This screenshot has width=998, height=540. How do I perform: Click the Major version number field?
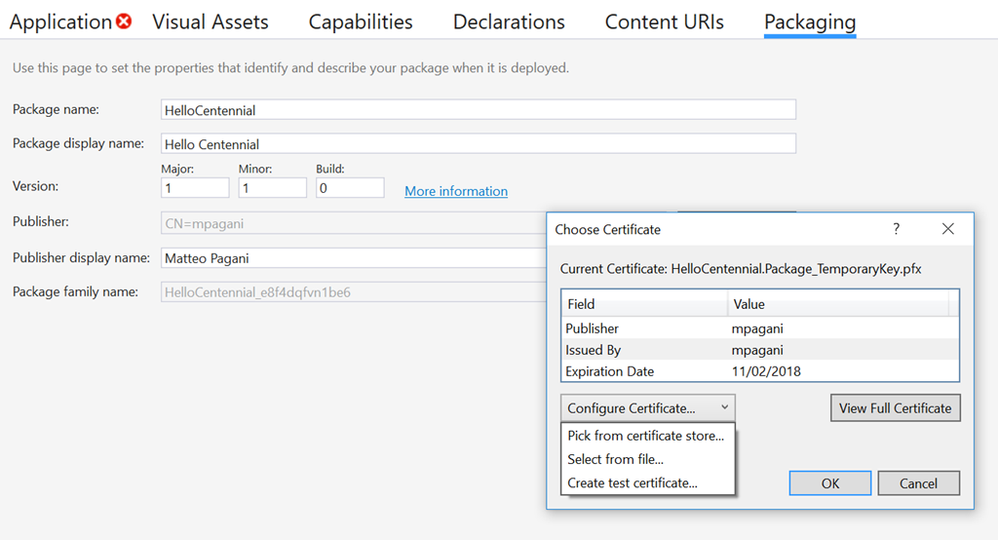[195, 188]
